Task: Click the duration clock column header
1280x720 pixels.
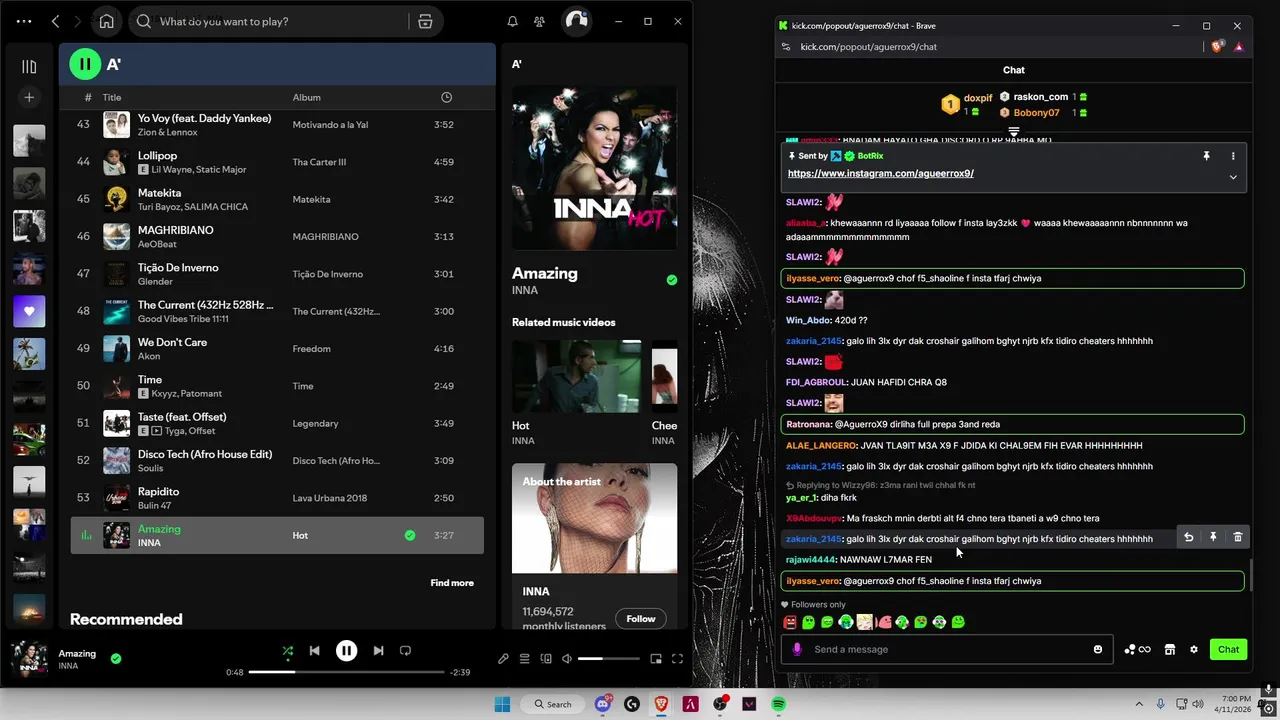Action: [x=446, y=97]
